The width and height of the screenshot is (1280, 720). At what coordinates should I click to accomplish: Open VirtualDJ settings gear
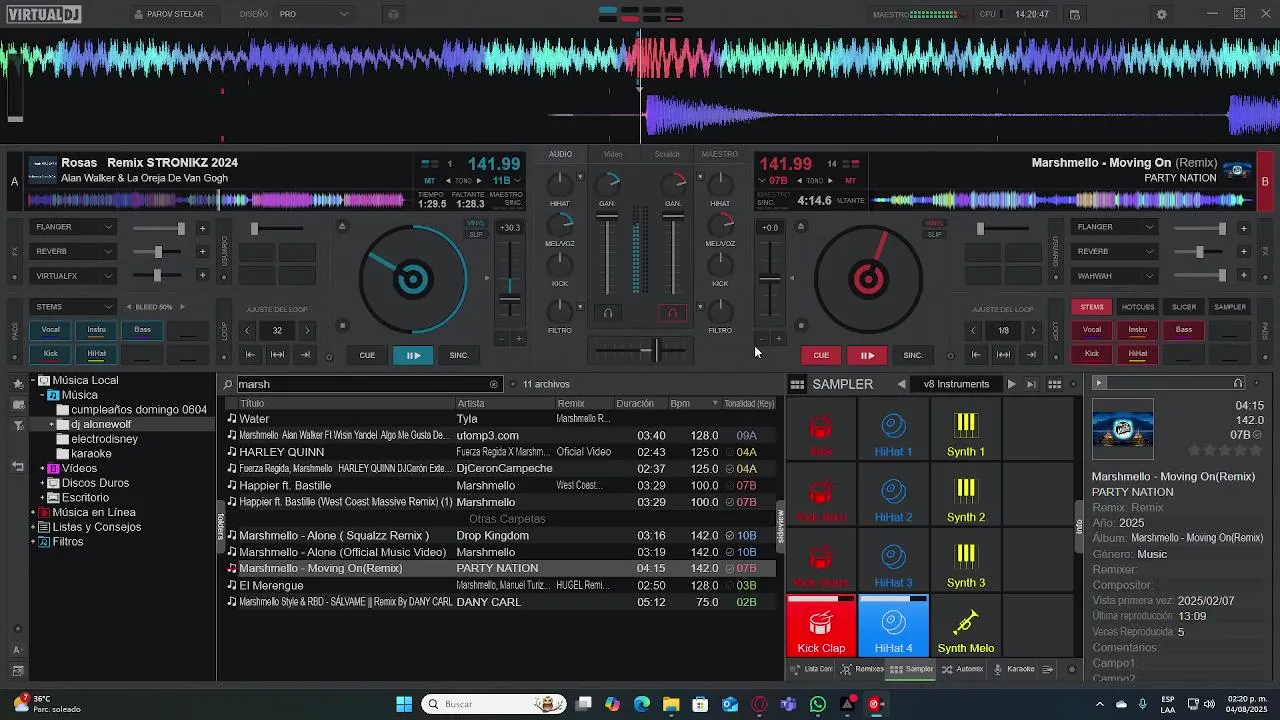(1161, 14)
